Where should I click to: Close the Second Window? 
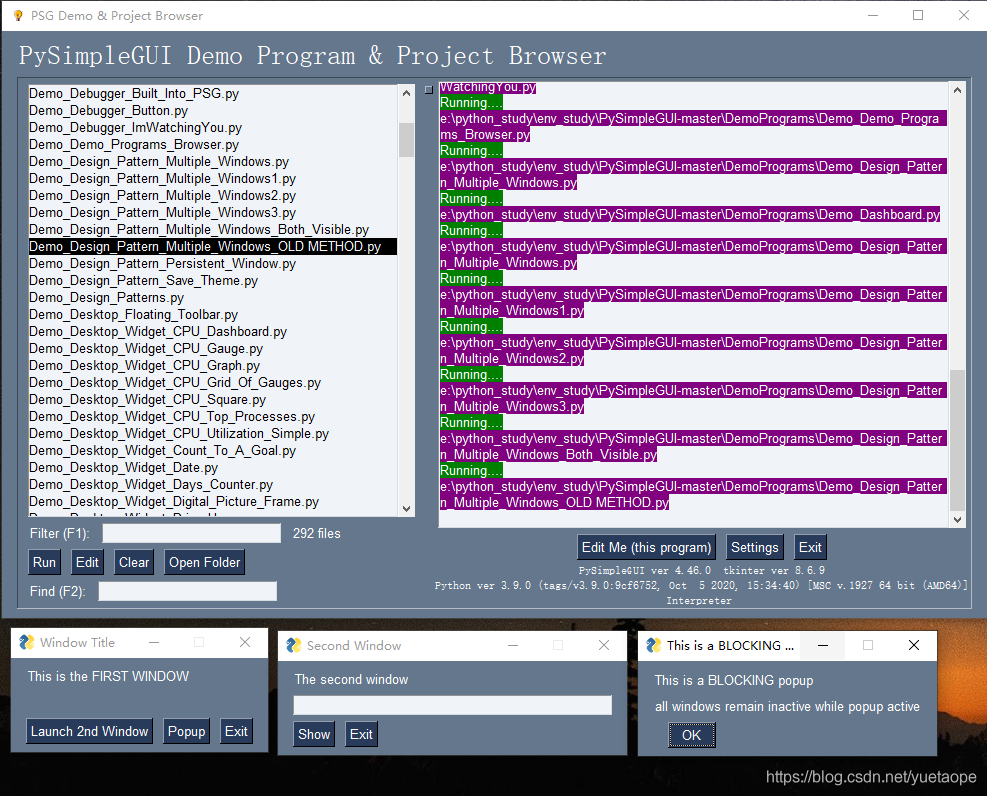click(604, 645)
